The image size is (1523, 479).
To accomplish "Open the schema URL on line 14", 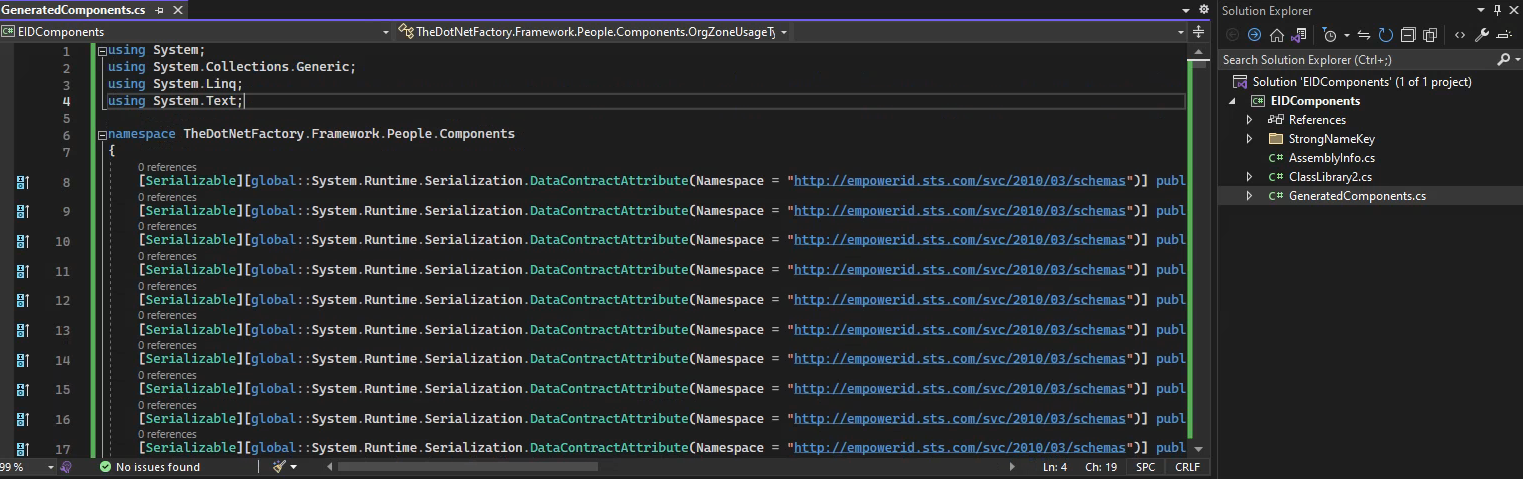I will click(x=960, y=359).
